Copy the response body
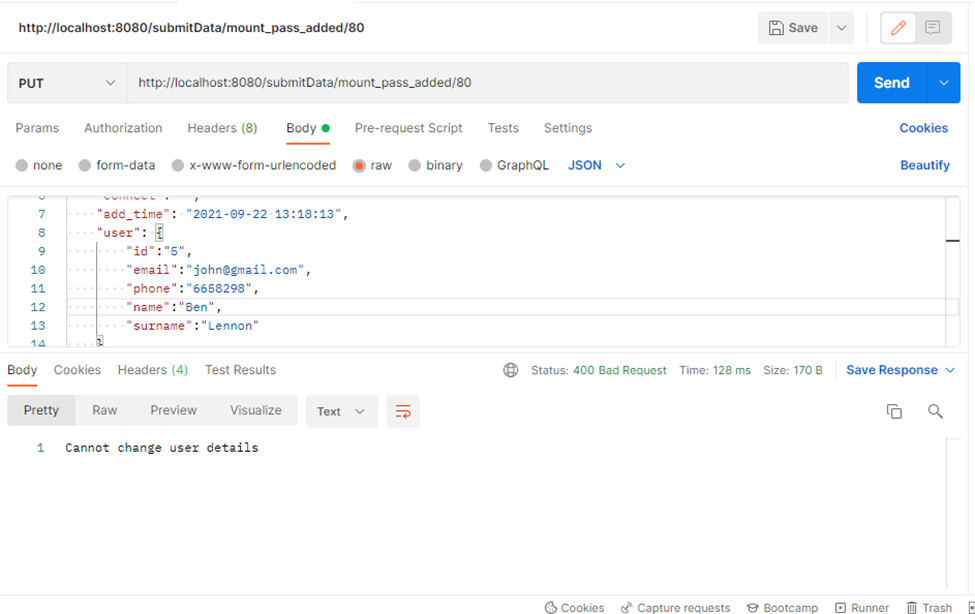This screenshot has height=614, width=975. [x=894, y=411]
